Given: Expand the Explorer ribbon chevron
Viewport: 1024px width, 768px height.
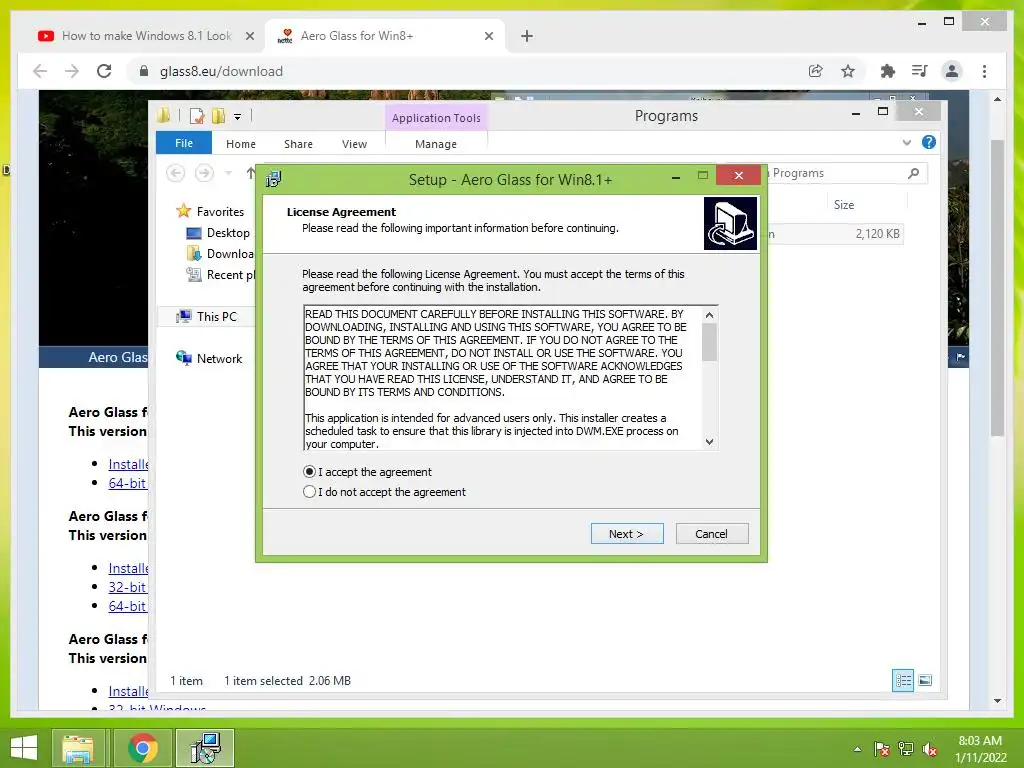Looking at the screenshot, I should click(906, 142).
